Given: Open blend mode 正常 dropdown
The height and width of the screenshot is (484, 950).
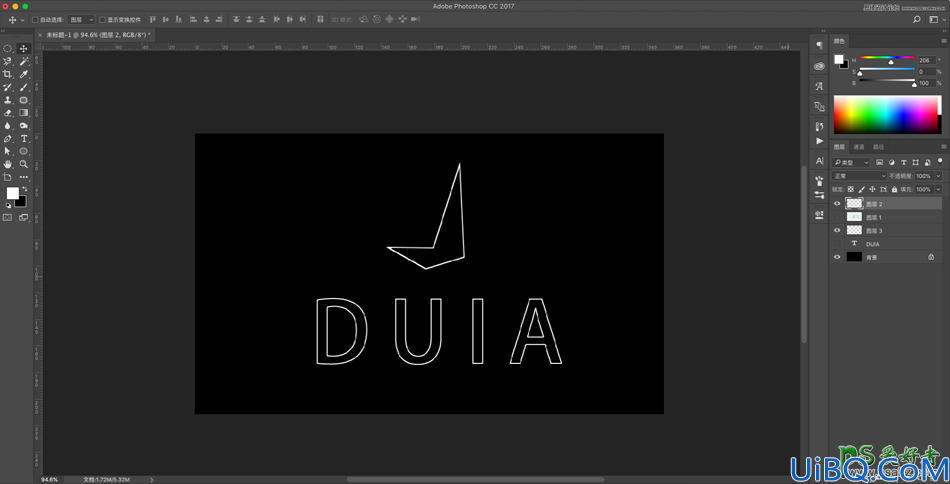Looking at the screenshot, I should point(859,176).
